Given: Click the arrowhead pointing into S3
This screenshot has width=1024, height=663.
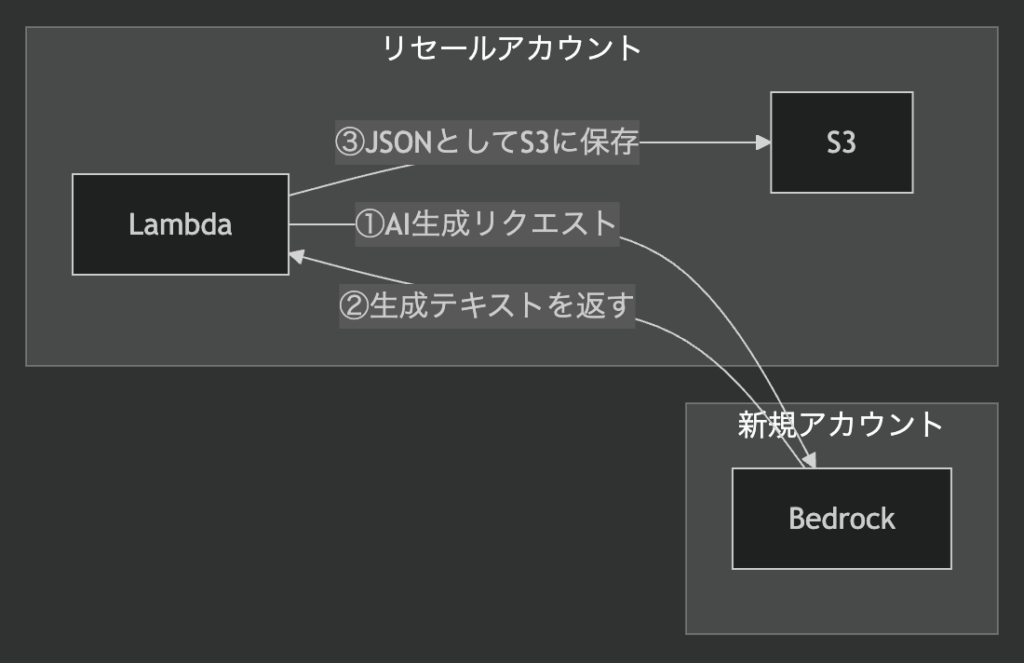Looking at the screenshot, I should pos(763,143).
